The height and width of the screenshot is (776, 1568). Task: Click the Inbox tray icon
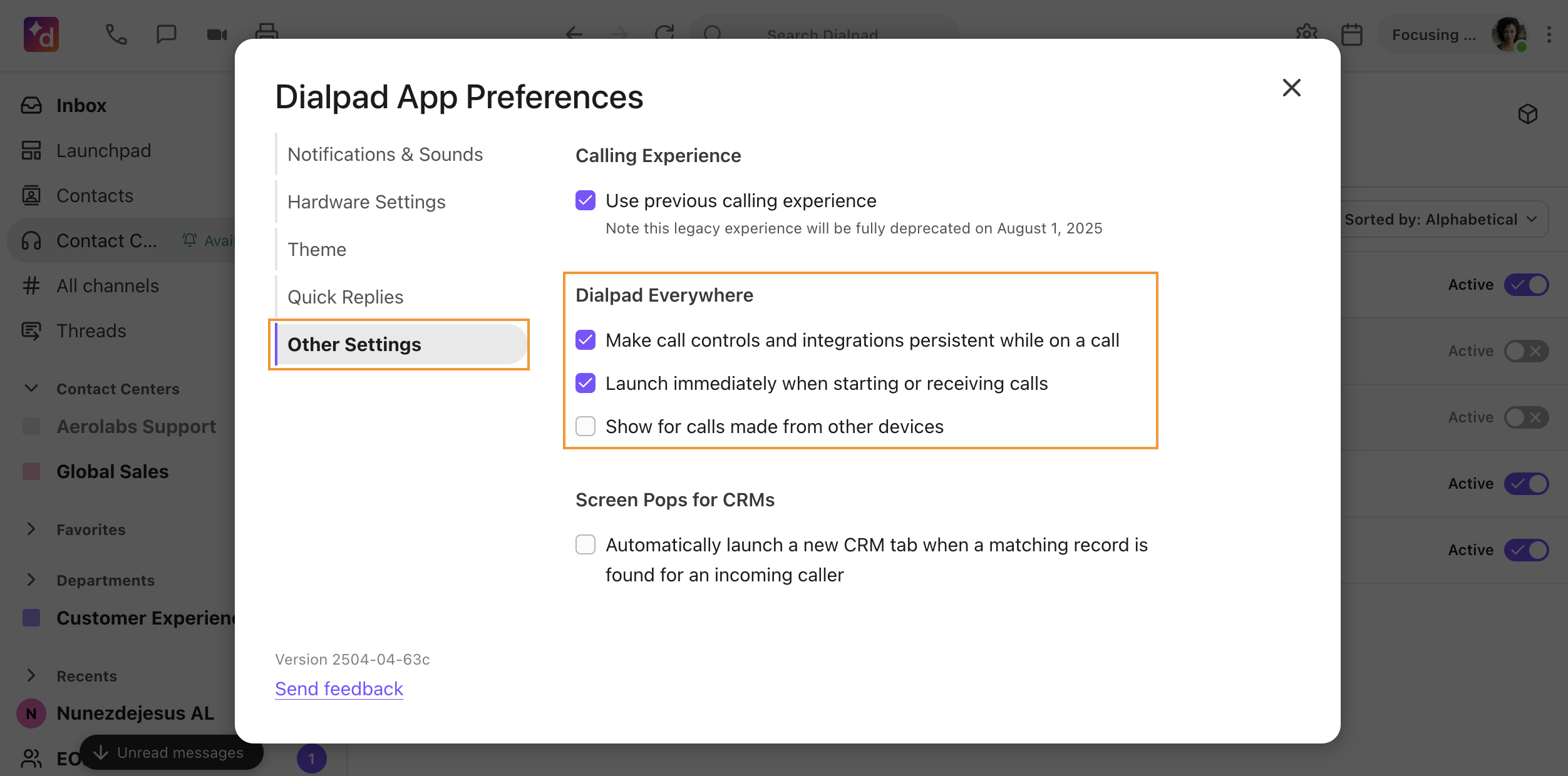pyautogui.click(x=31, y=105)
